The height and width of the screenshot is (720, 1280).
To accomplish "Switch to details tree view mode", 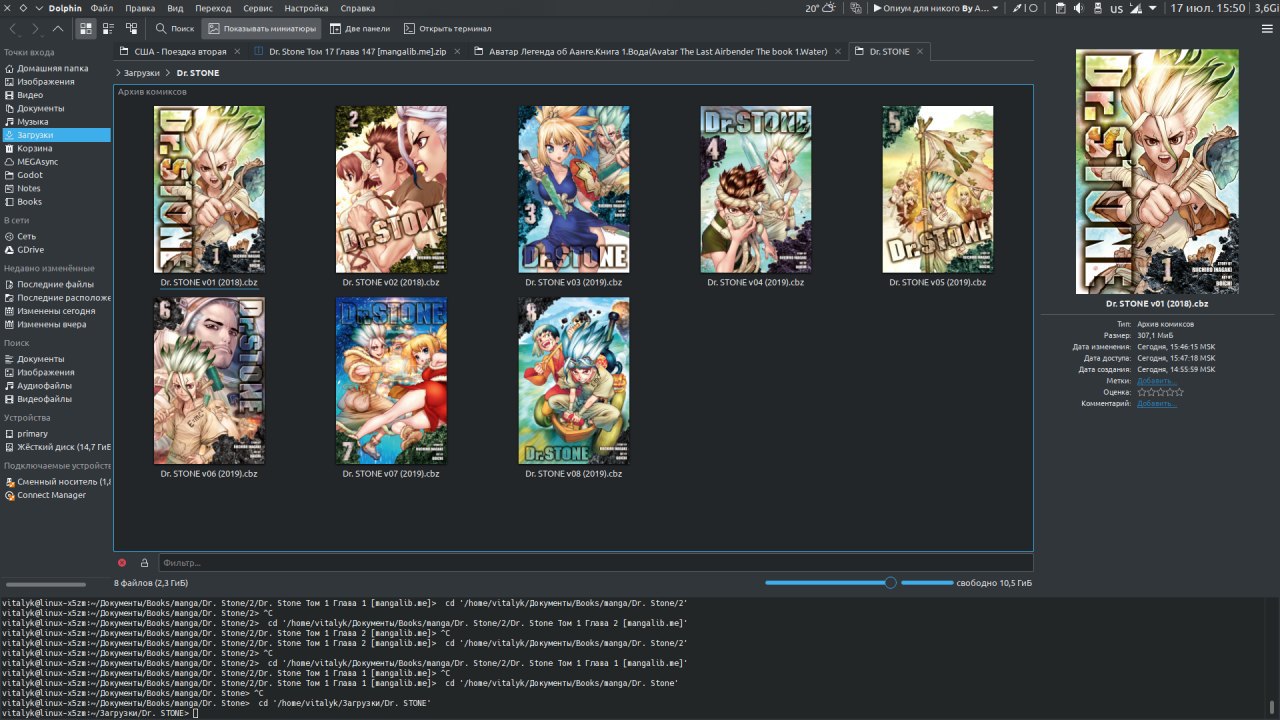I will (x=131, y=29).
